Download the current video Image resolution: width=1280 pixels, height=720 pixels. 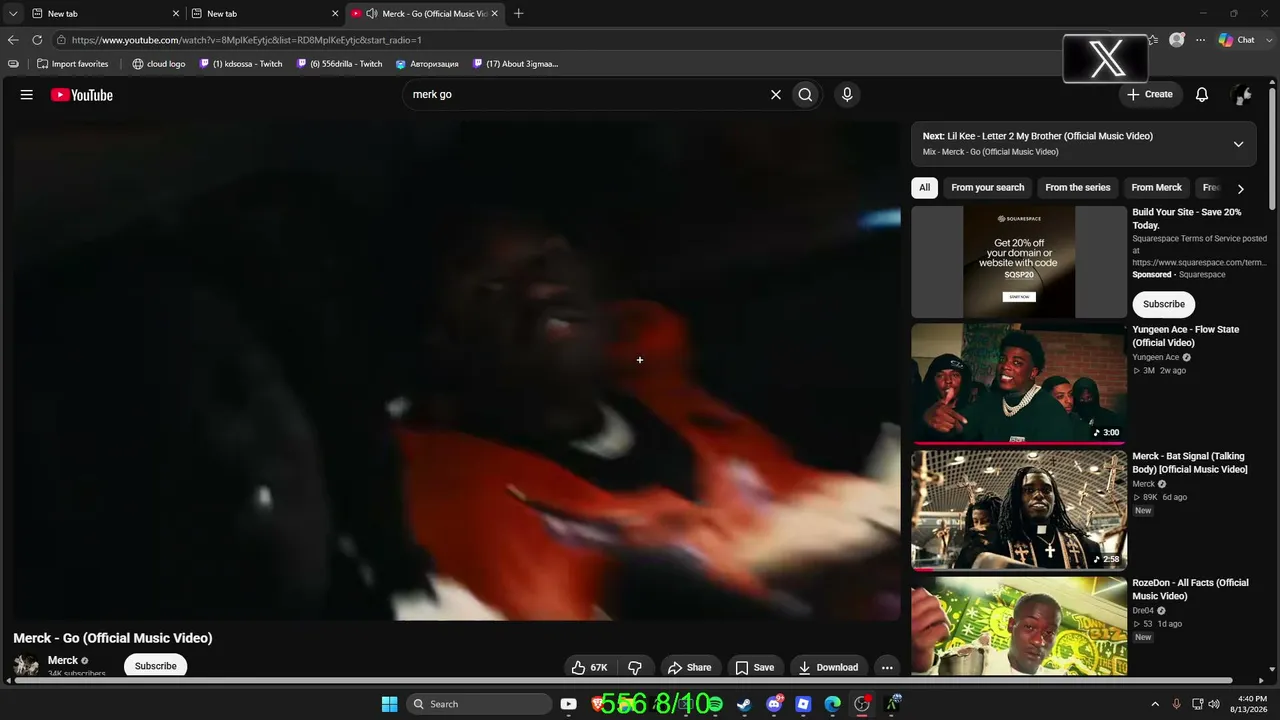tap(828, 667)
